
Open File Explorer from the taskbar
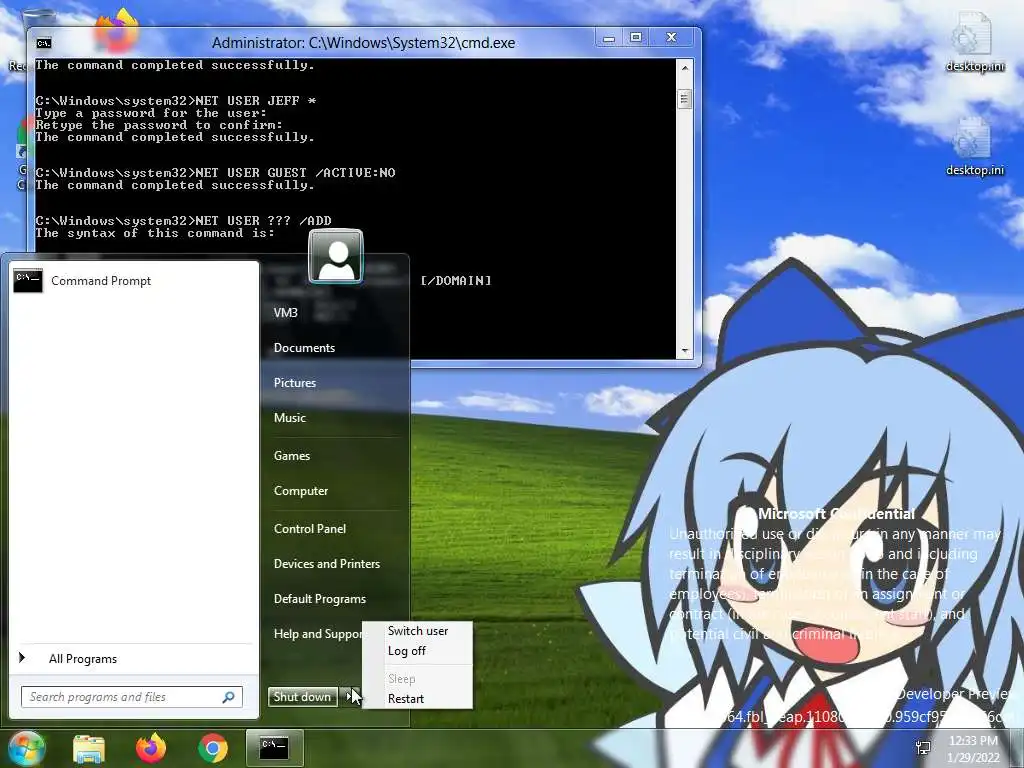tap(89, 748)
